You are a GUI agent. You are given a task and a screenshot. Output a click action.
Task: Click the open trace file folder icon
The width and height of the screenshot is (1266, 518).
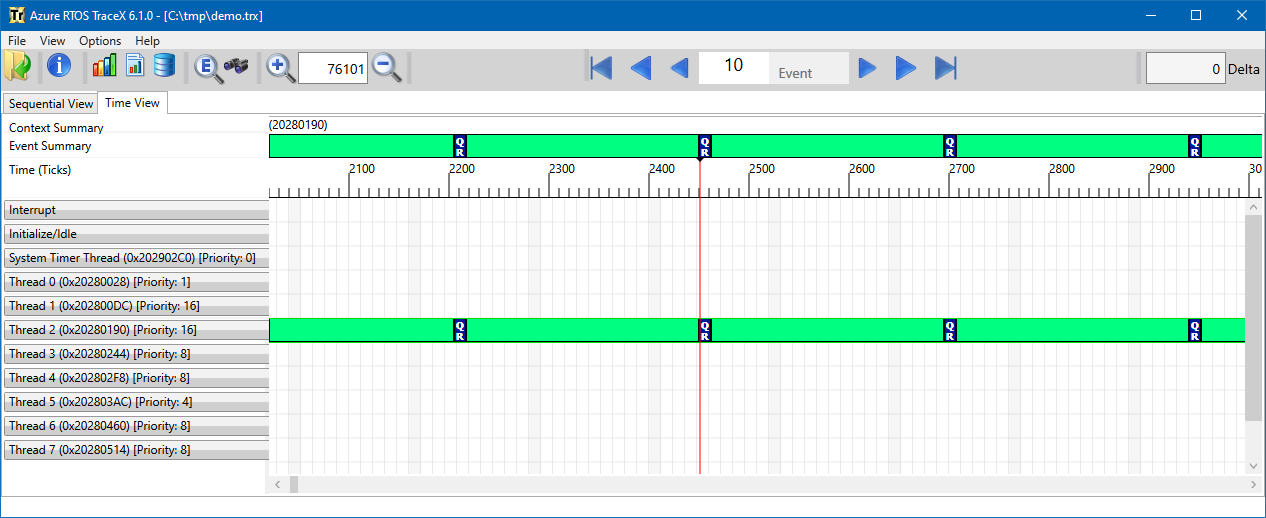tap(17, 67)
